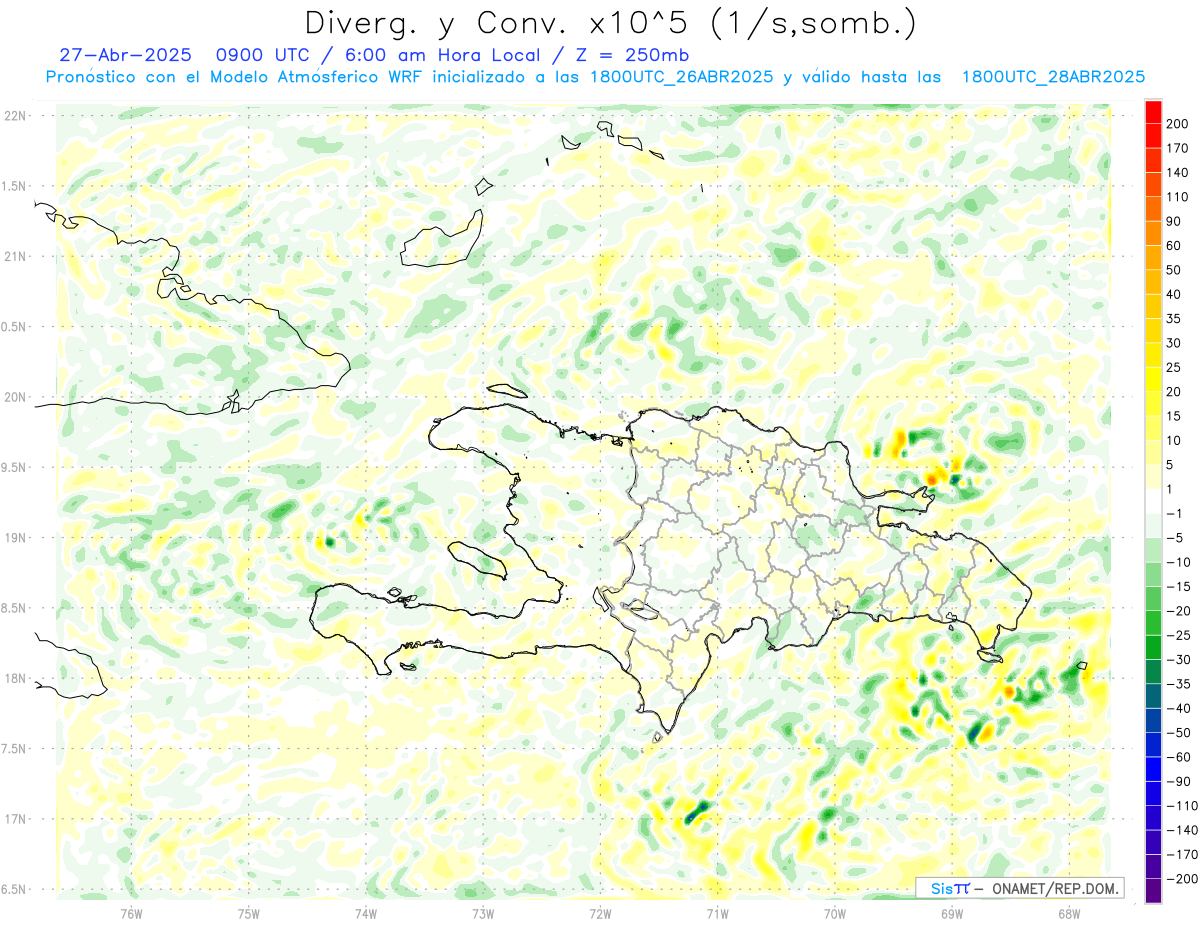1200x927 pixels.
Task: Click the positive '170' colorbar label
Action: tap(1177, 148)
